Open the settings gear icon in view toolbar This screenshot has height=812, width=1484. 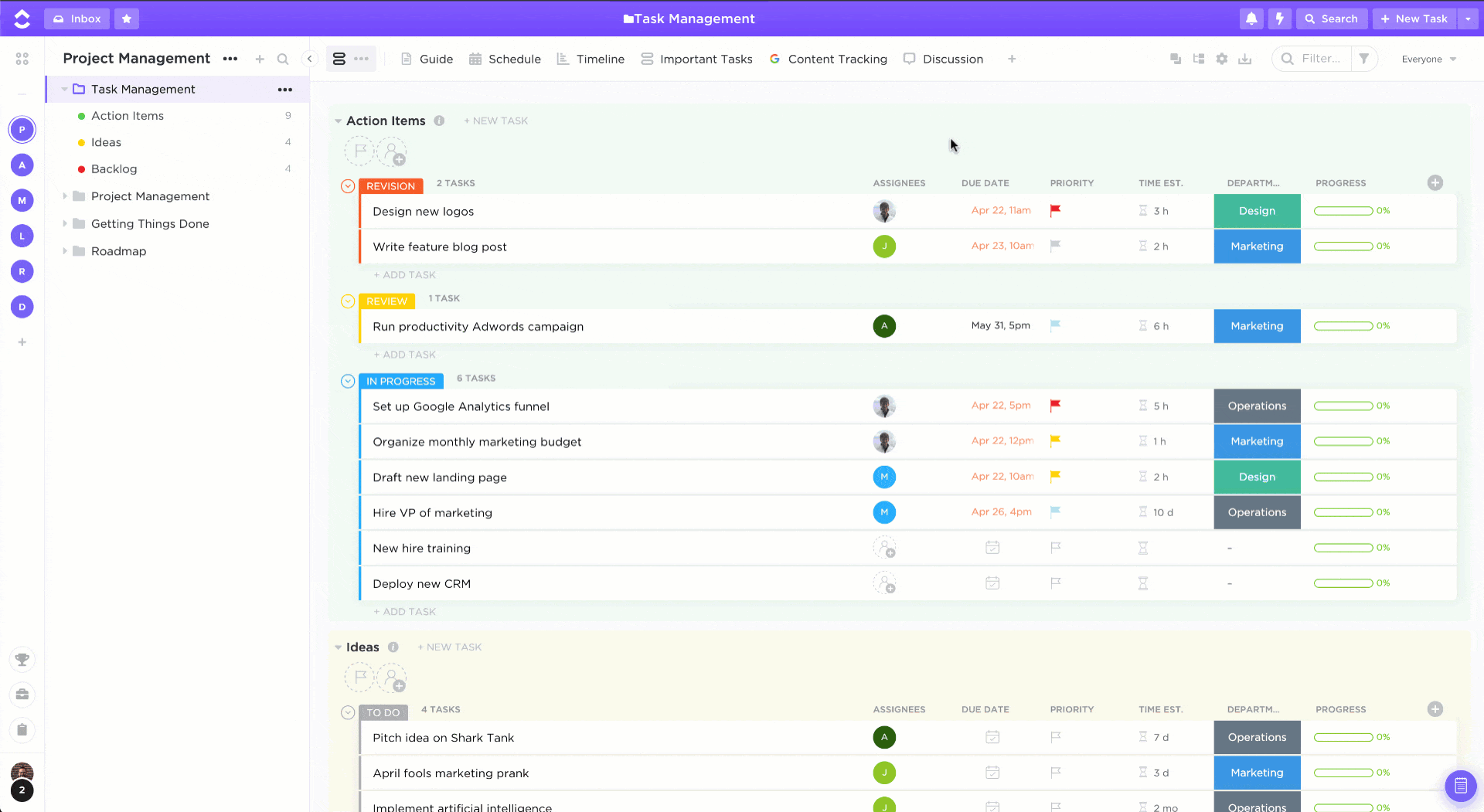(x=1222, y=59)
